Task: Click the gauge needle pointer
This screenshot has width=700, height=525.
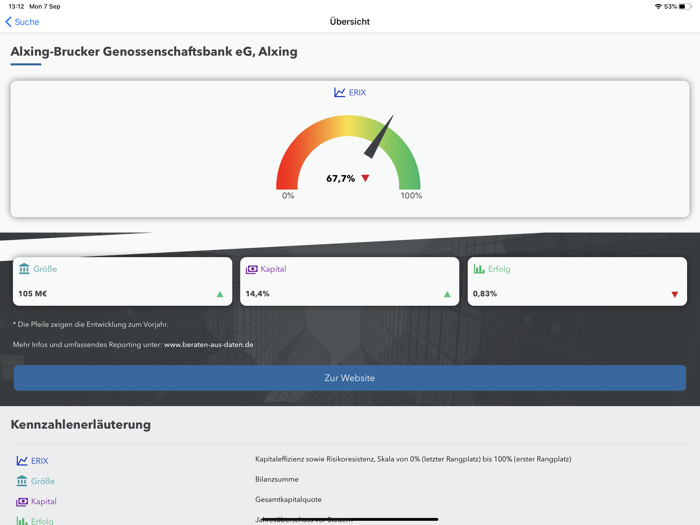Action: tap(379, 137)
